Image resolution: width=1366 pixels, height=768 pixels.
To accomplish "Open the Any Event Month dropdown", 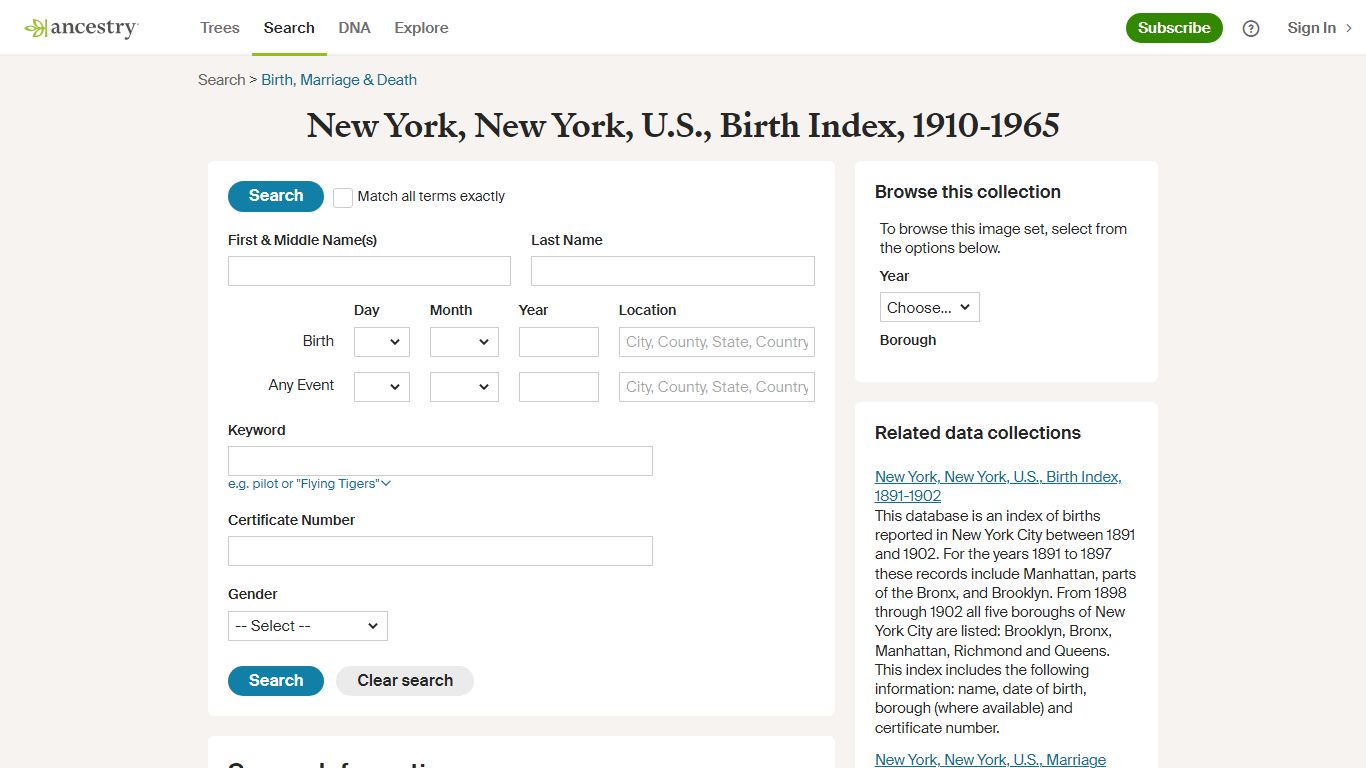I will [464, 387].
